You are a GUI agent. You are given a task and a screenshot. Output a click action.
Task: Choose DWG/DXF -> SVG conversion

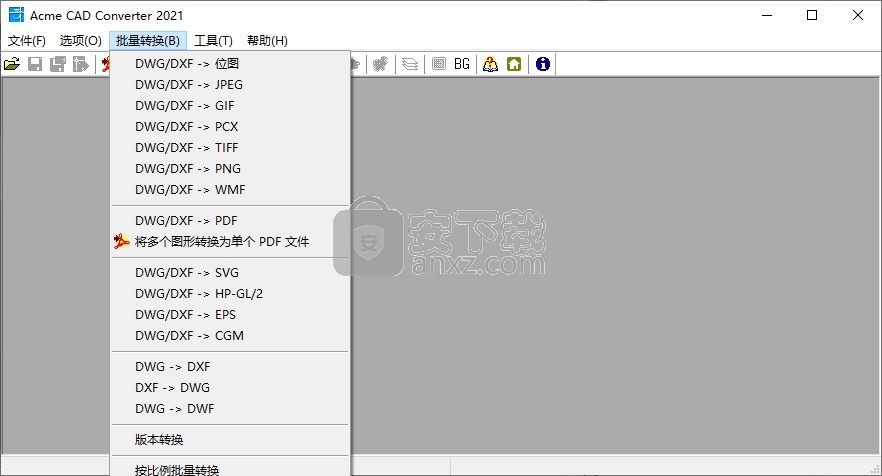pos(231,273)
